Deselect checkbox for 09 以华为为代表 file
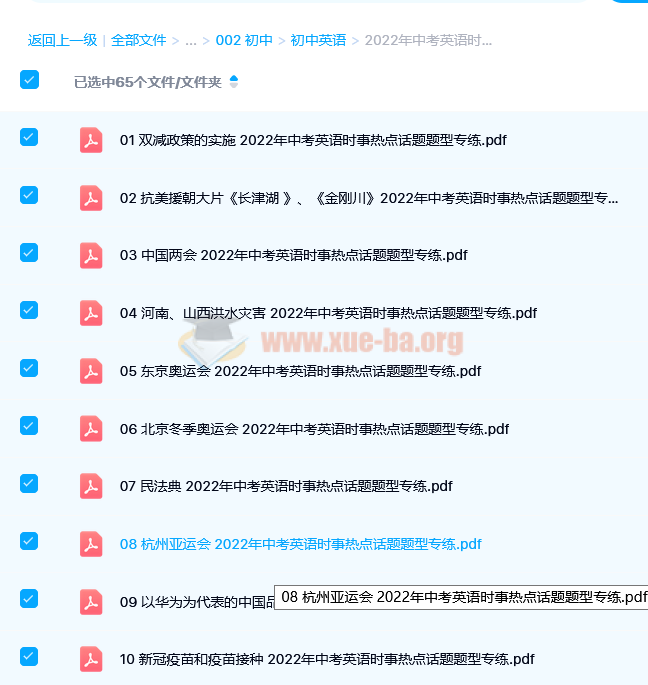 [29, 598]
